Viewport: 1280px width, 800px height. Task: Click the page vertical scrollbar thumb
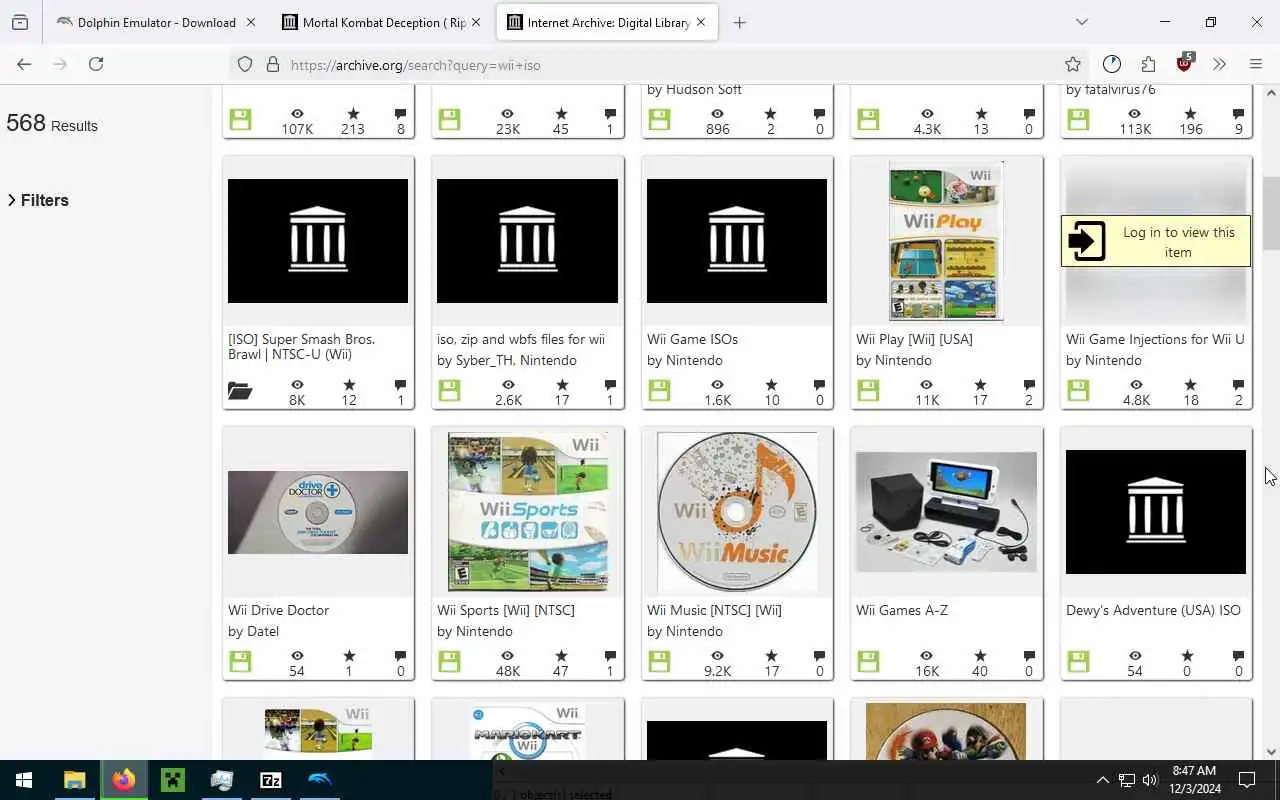coord(1271,213)
